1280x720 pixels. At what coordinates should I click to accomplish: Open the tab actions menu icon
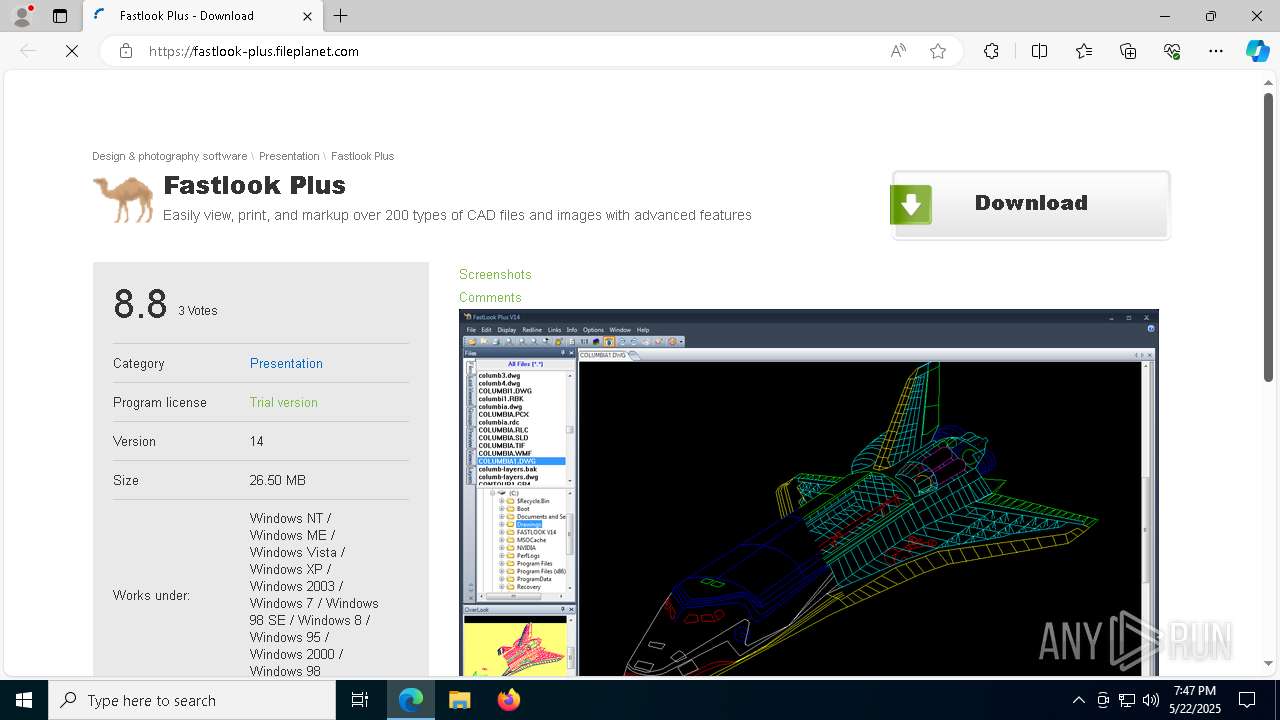(x=60, y=16)
